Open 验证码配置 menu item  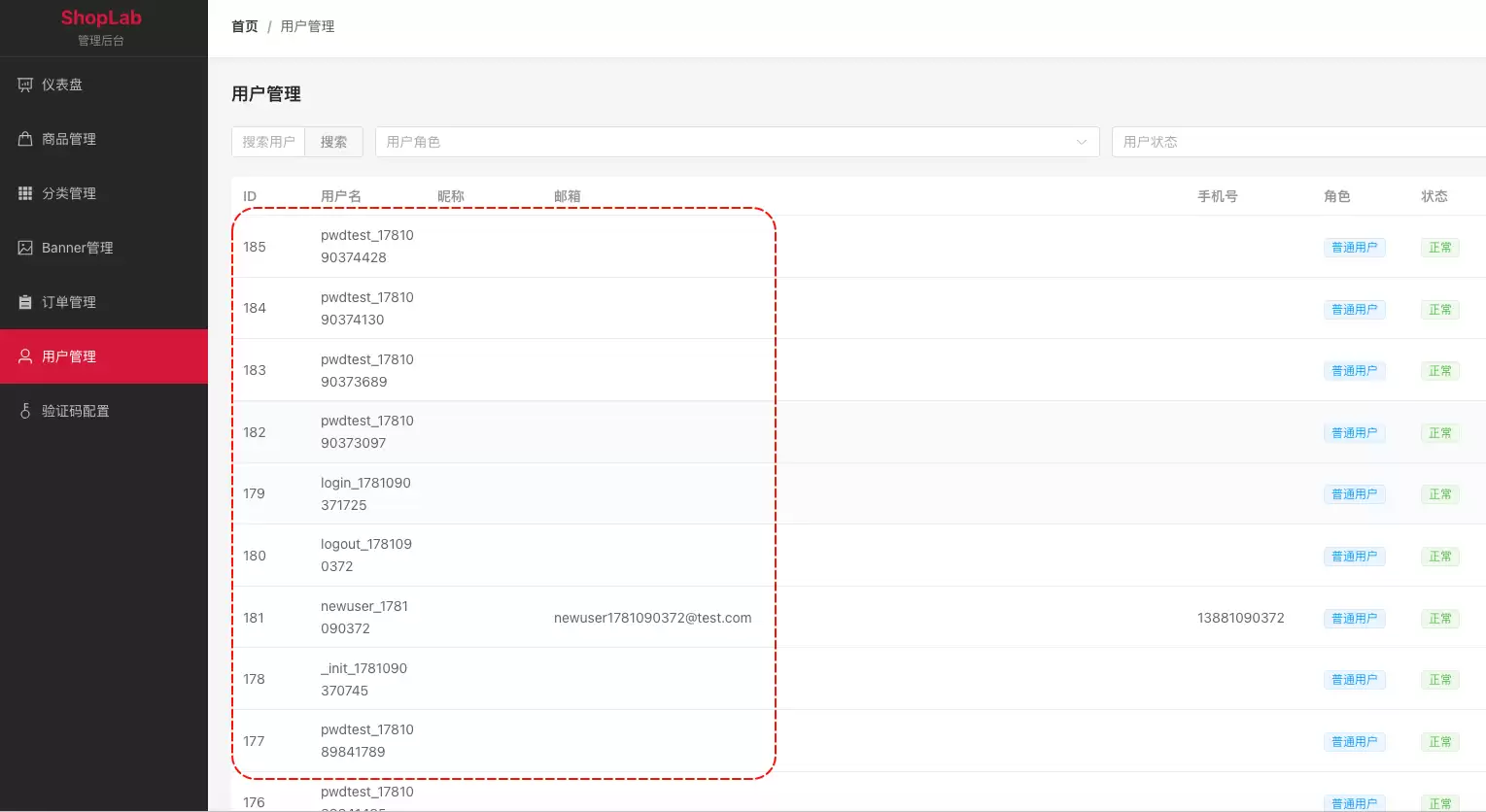click(104, 411)
